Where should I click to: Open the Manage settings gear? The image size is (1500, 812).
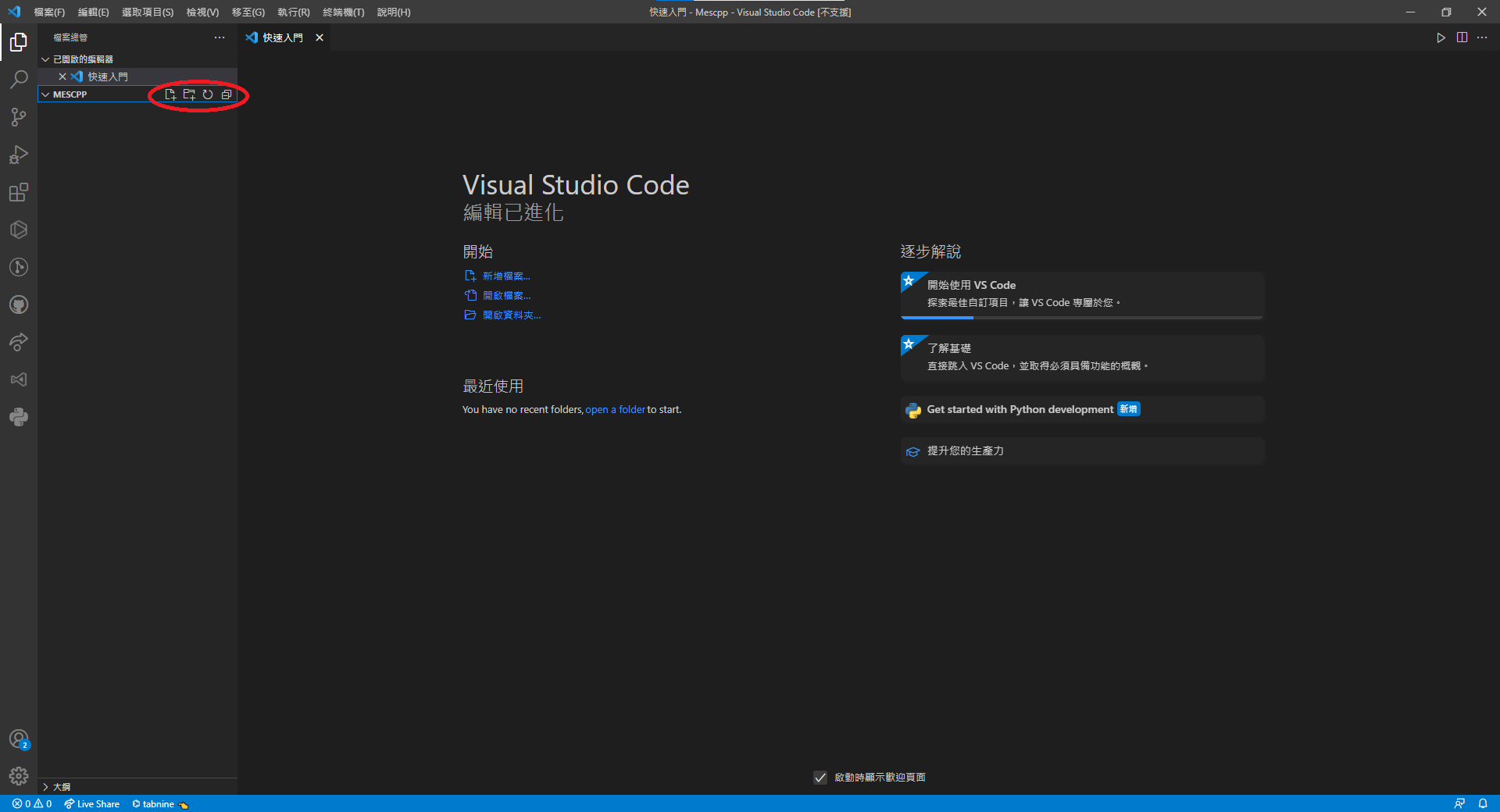pyautogui.click(x=19, y=776)
